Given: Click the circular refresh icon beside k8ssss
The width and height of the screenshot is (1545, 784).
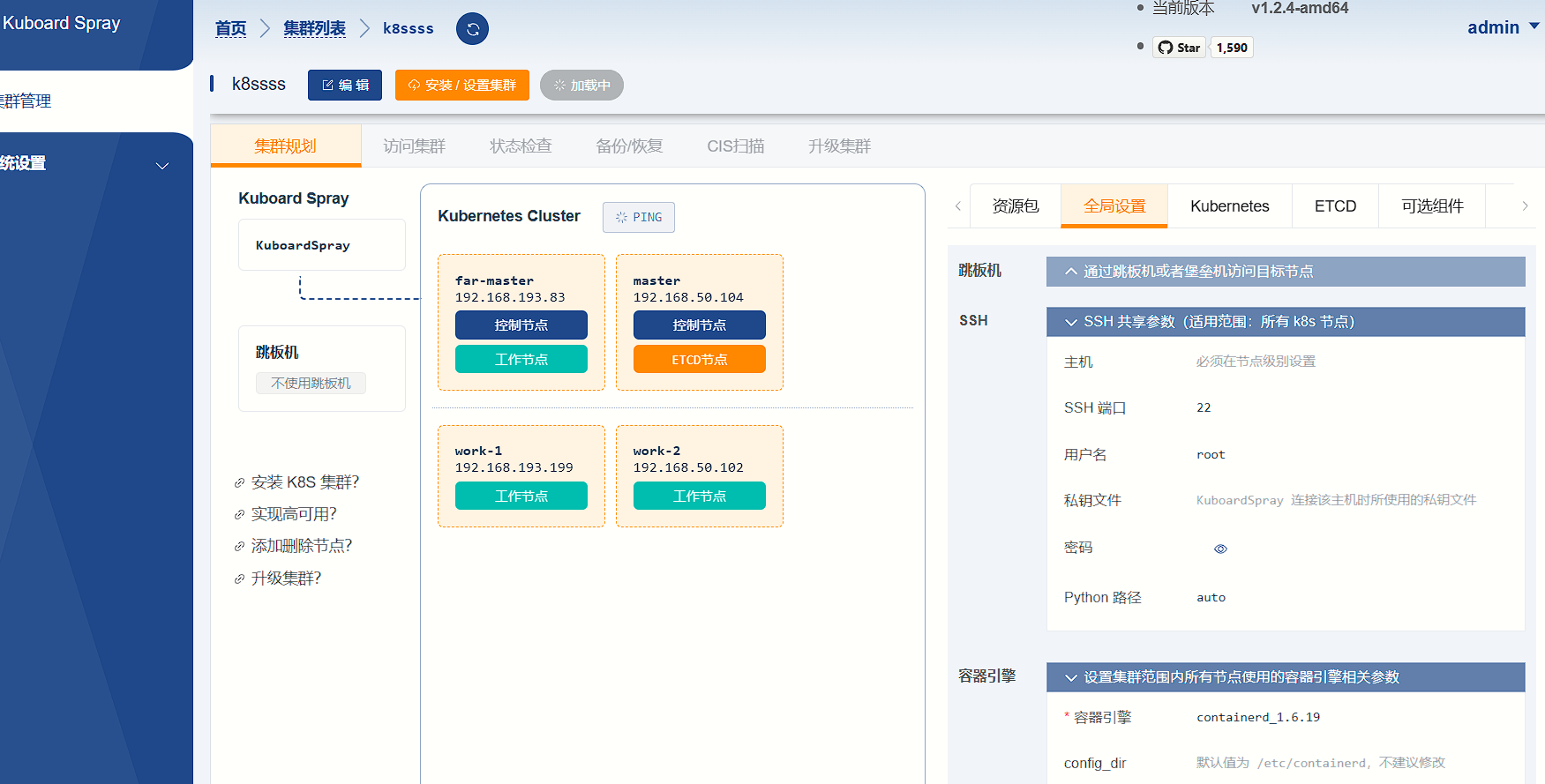Looking at the screenshot, I should coord(472,29).
